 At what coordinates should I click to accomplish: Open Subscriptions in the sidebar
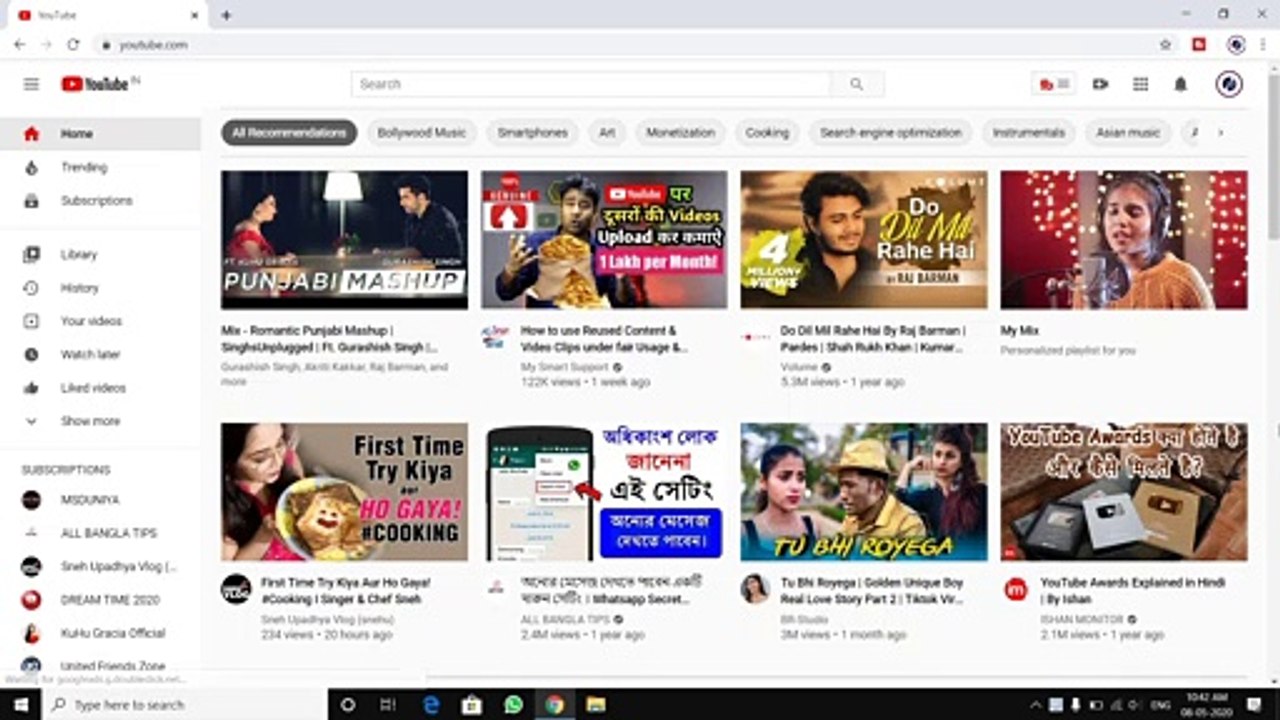[x=100, y=200]
